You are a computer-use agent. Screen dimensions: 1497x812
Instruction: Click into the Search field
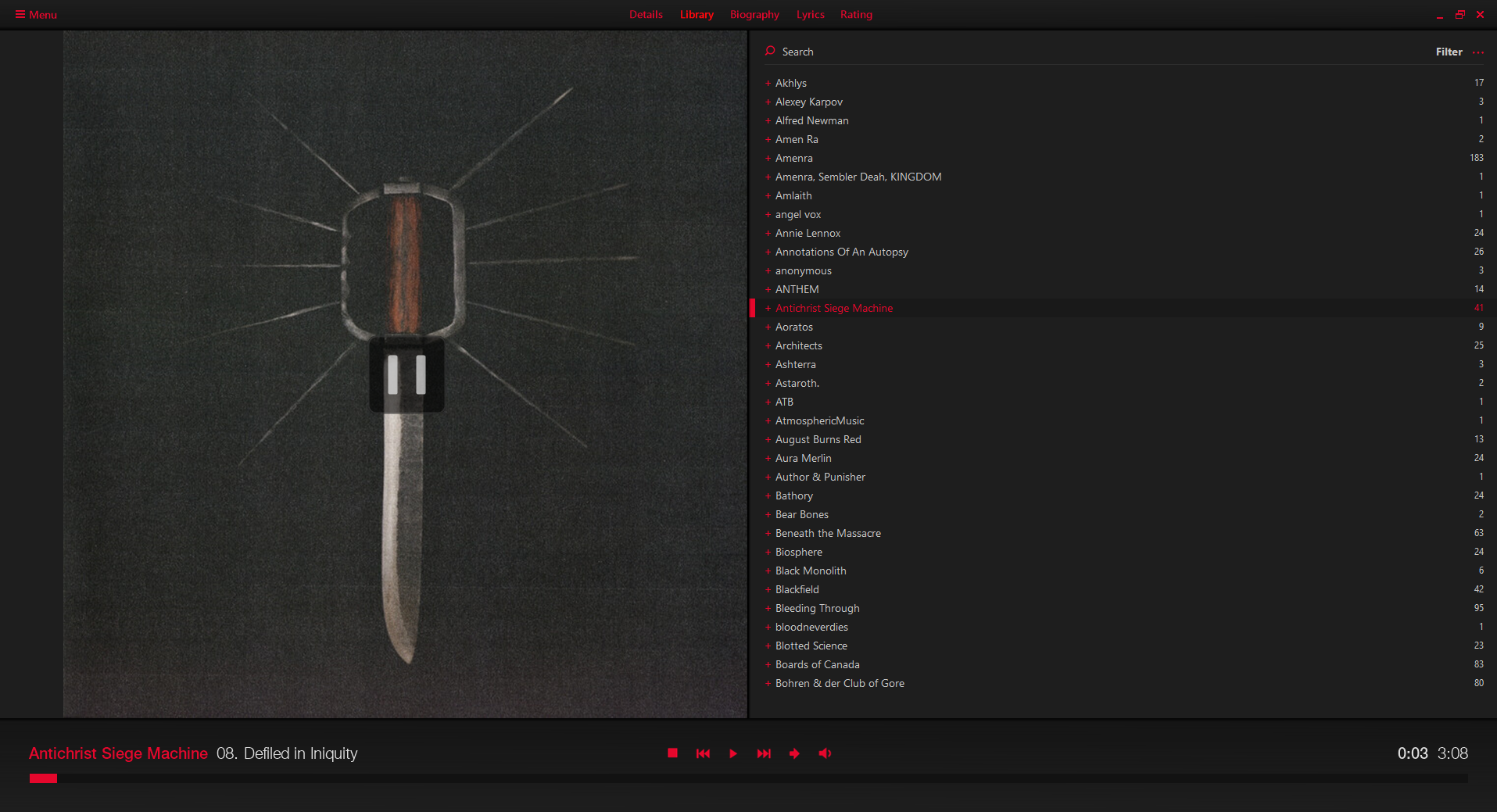(x=1094, y=52)
